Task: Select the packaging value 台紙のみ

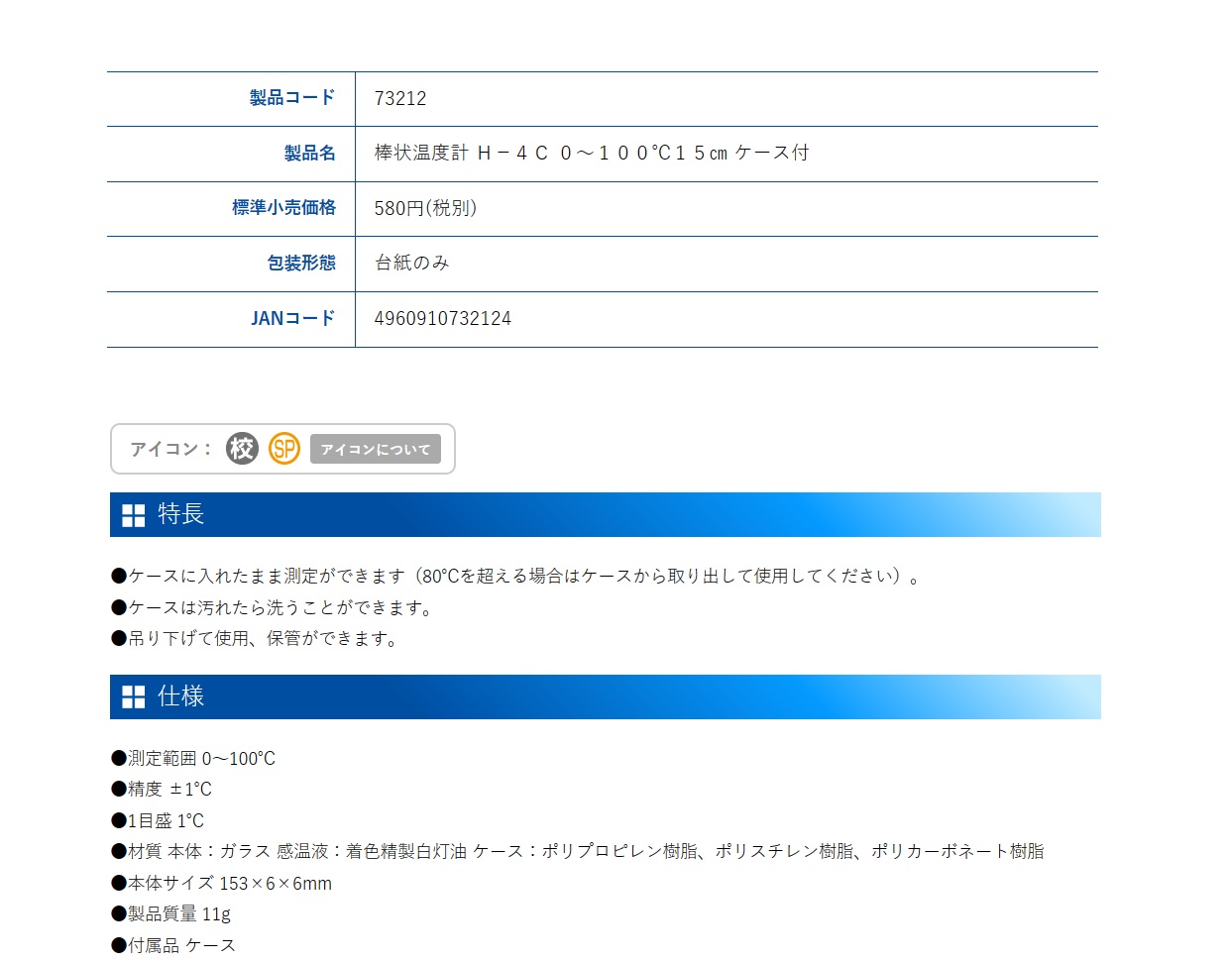Action: click(x=412, y=263)
